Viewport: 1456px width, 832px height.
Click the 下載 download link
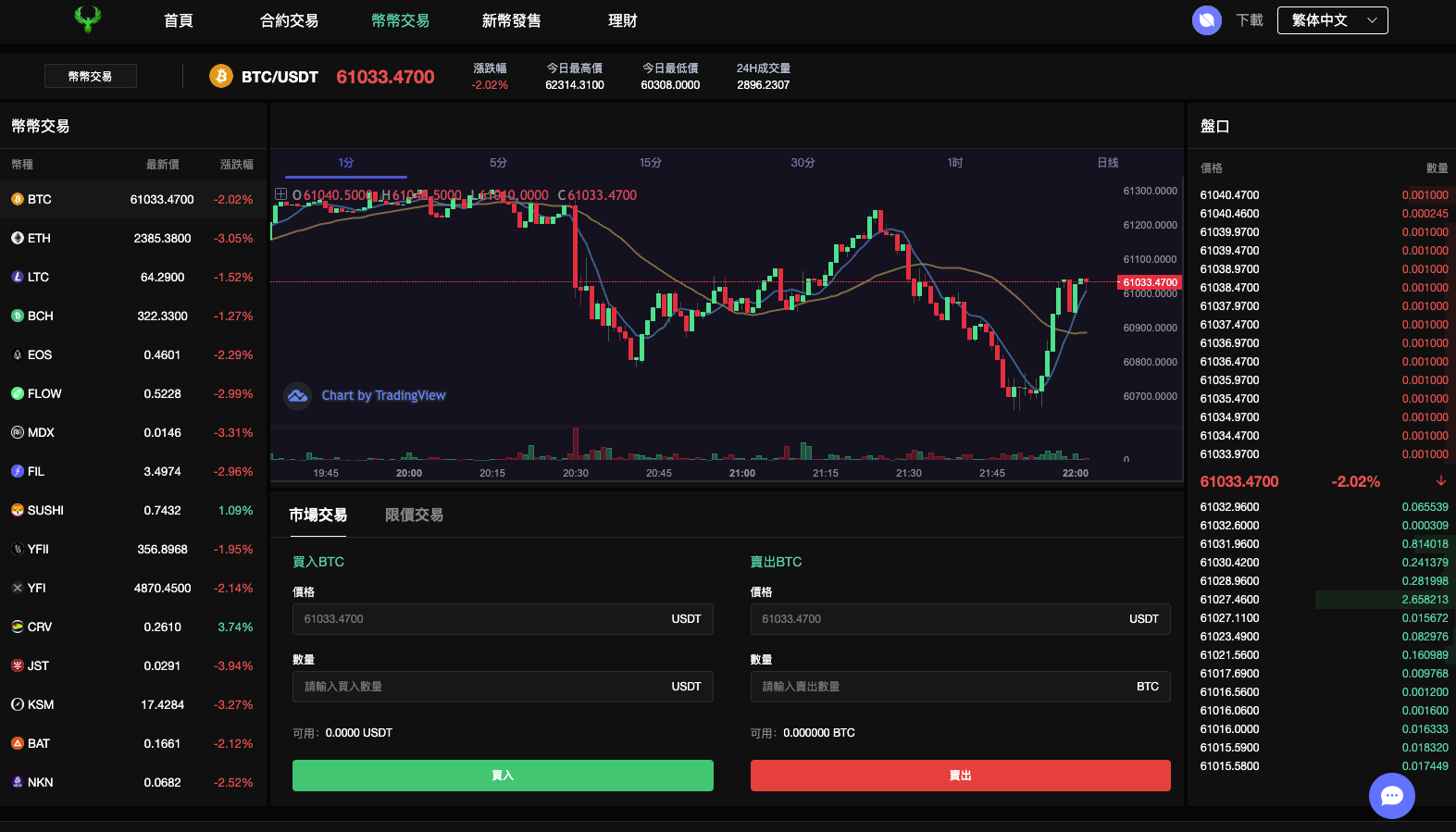(x=1249, y=20)
